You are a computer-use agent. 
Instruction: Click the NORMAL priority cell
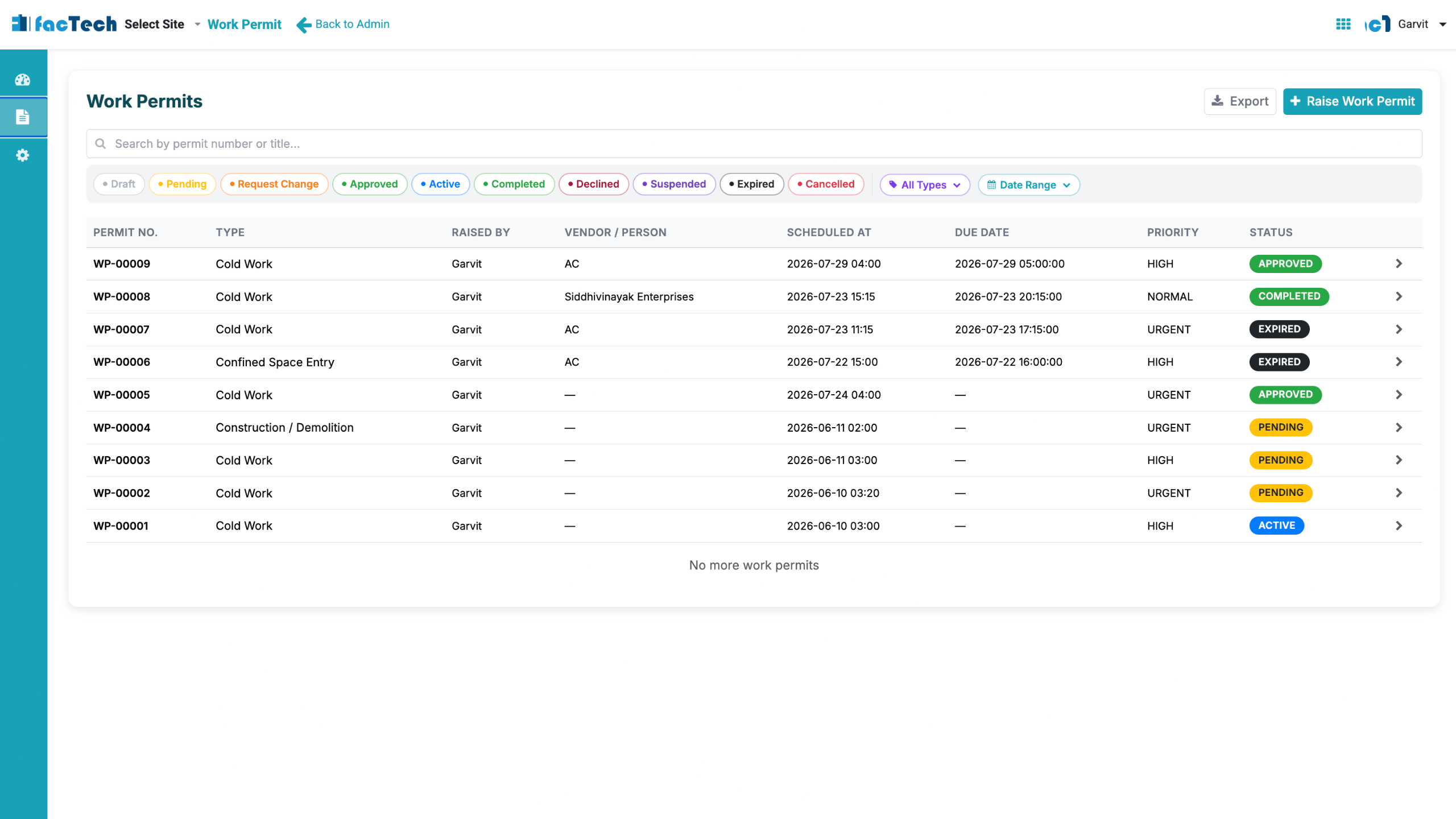coord(1170,297)
